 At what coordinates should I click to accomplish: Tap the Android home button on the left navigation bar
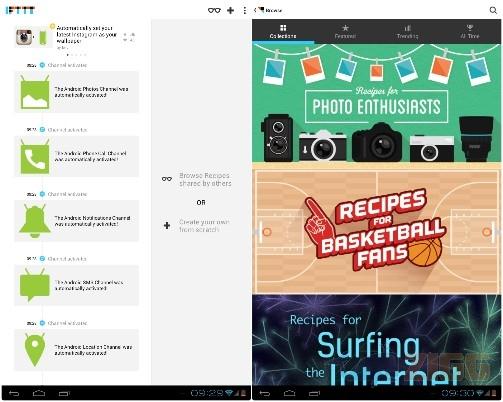pyautogui.click(x=39, y=394)
